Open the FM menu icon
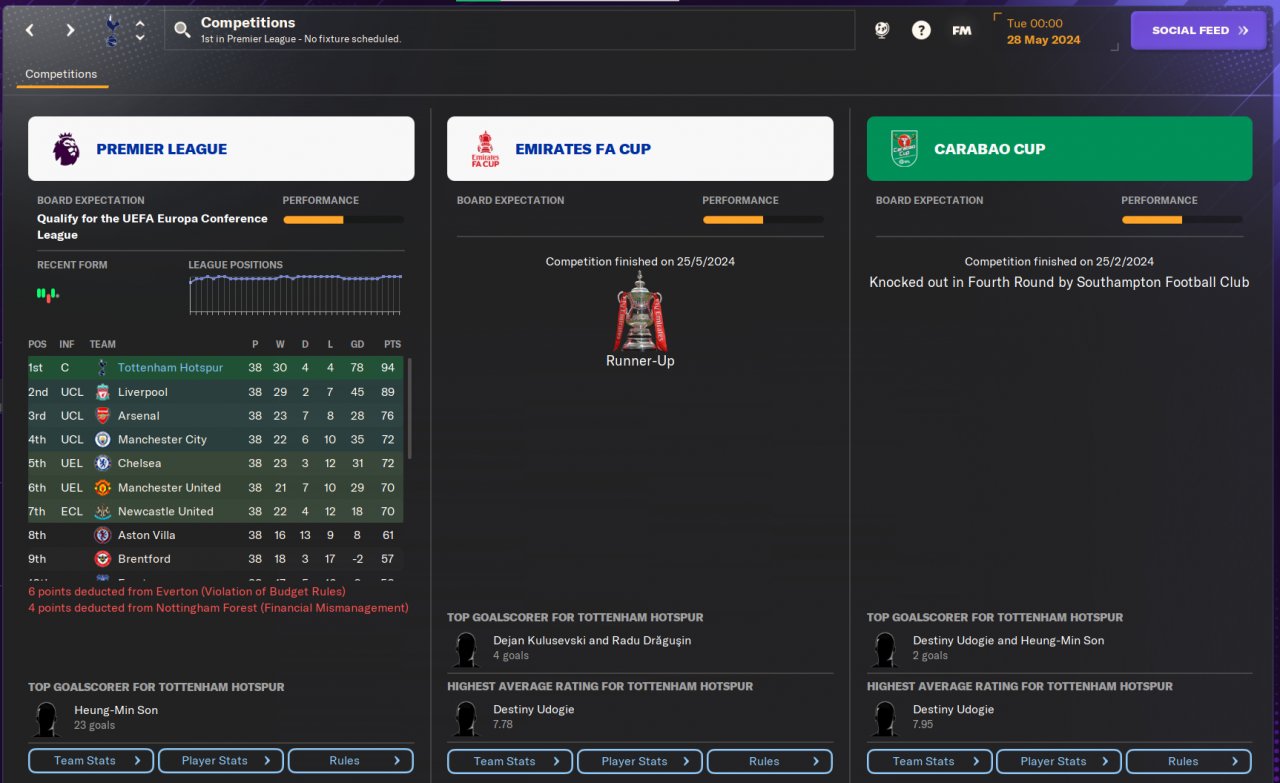 (961, 30)
